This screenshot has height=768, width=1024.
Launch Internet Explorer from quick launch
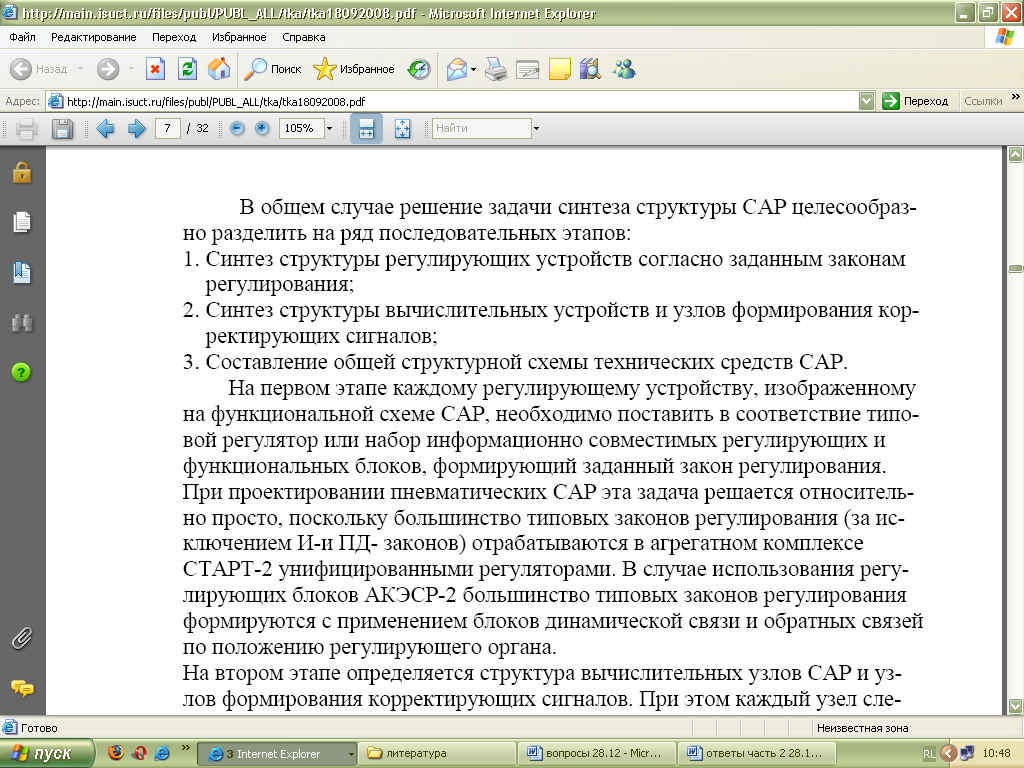point(161,753)
